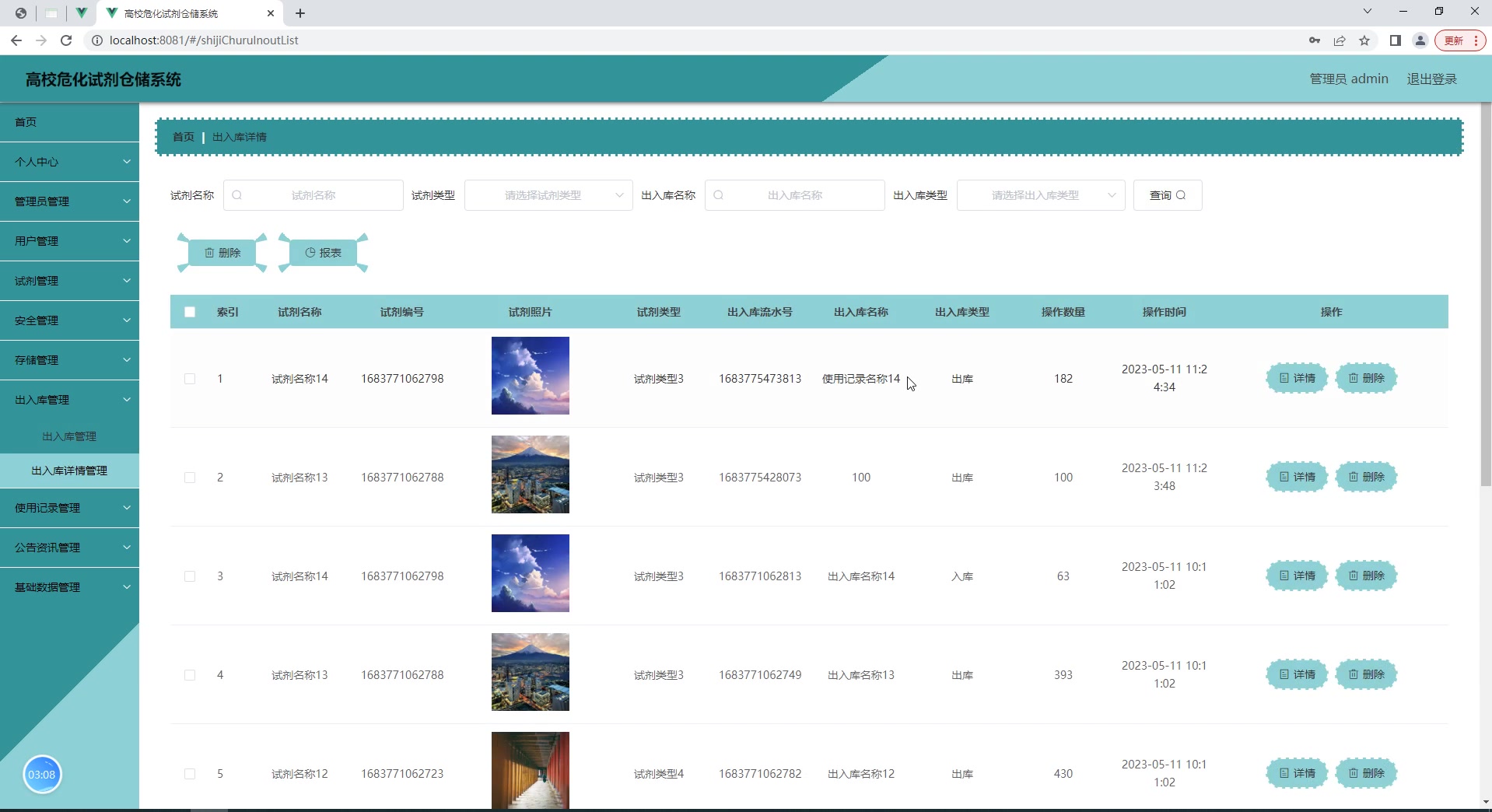Click the top 删除 bulk delete button

click(x=222, y=253)
